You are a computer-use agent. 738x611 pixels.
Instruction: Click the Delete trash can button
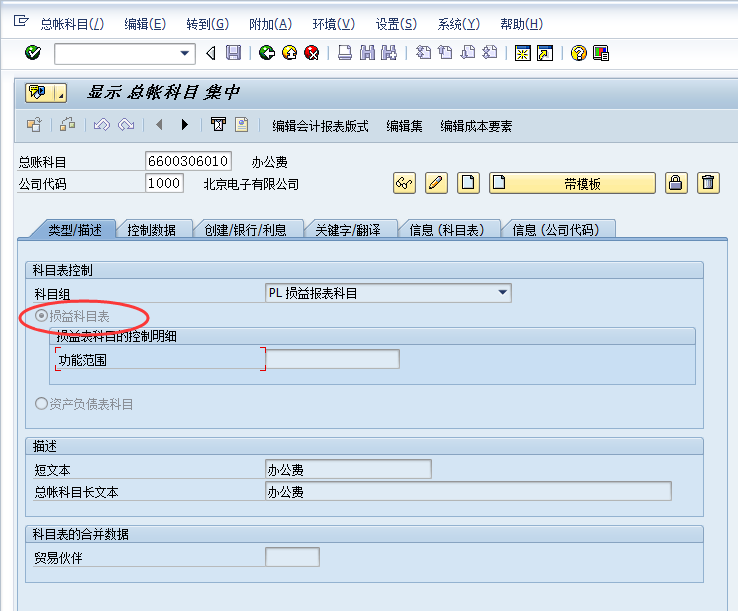[708, 183]
